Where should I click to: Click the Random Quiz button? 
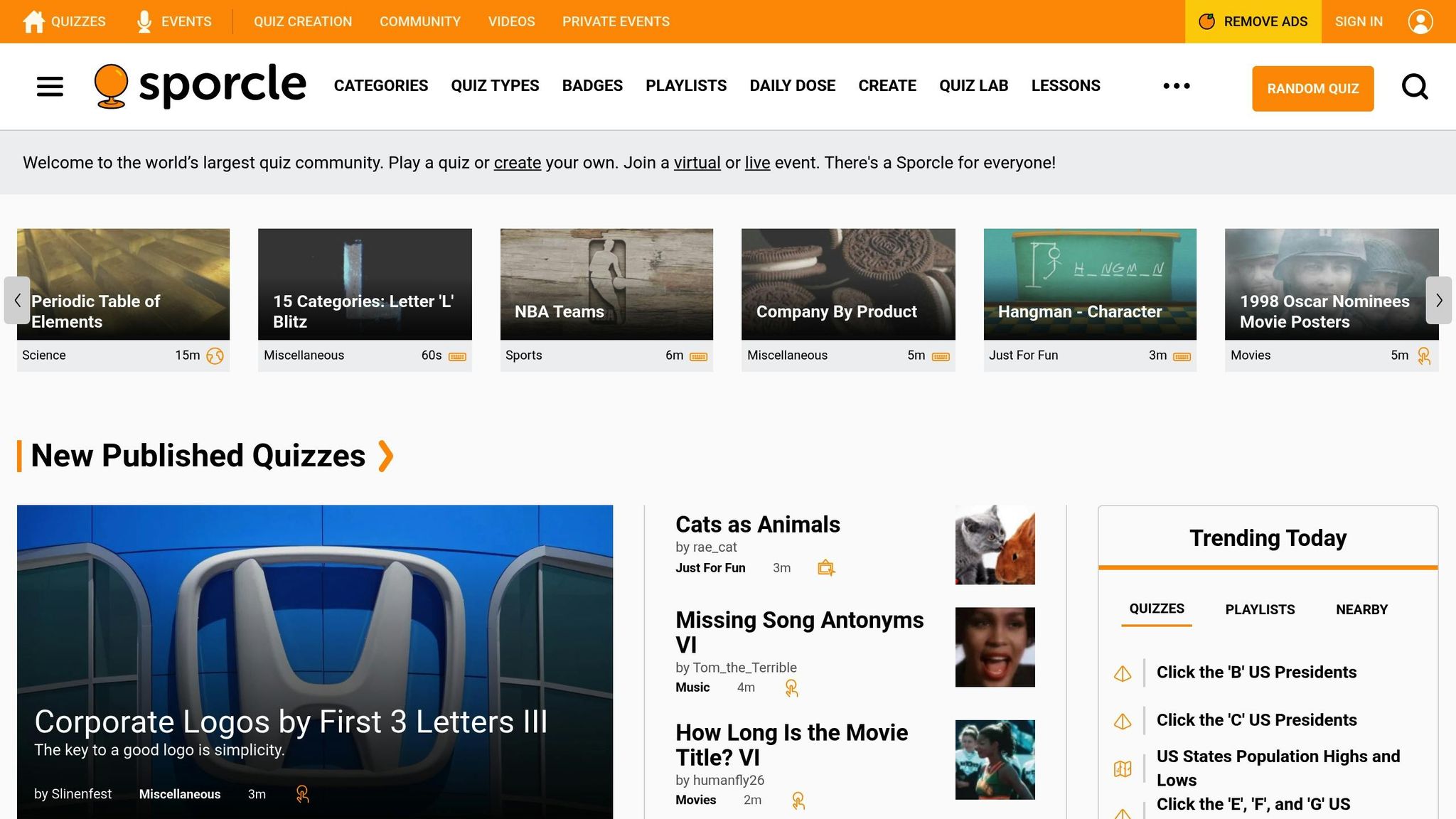point(1313,88)
